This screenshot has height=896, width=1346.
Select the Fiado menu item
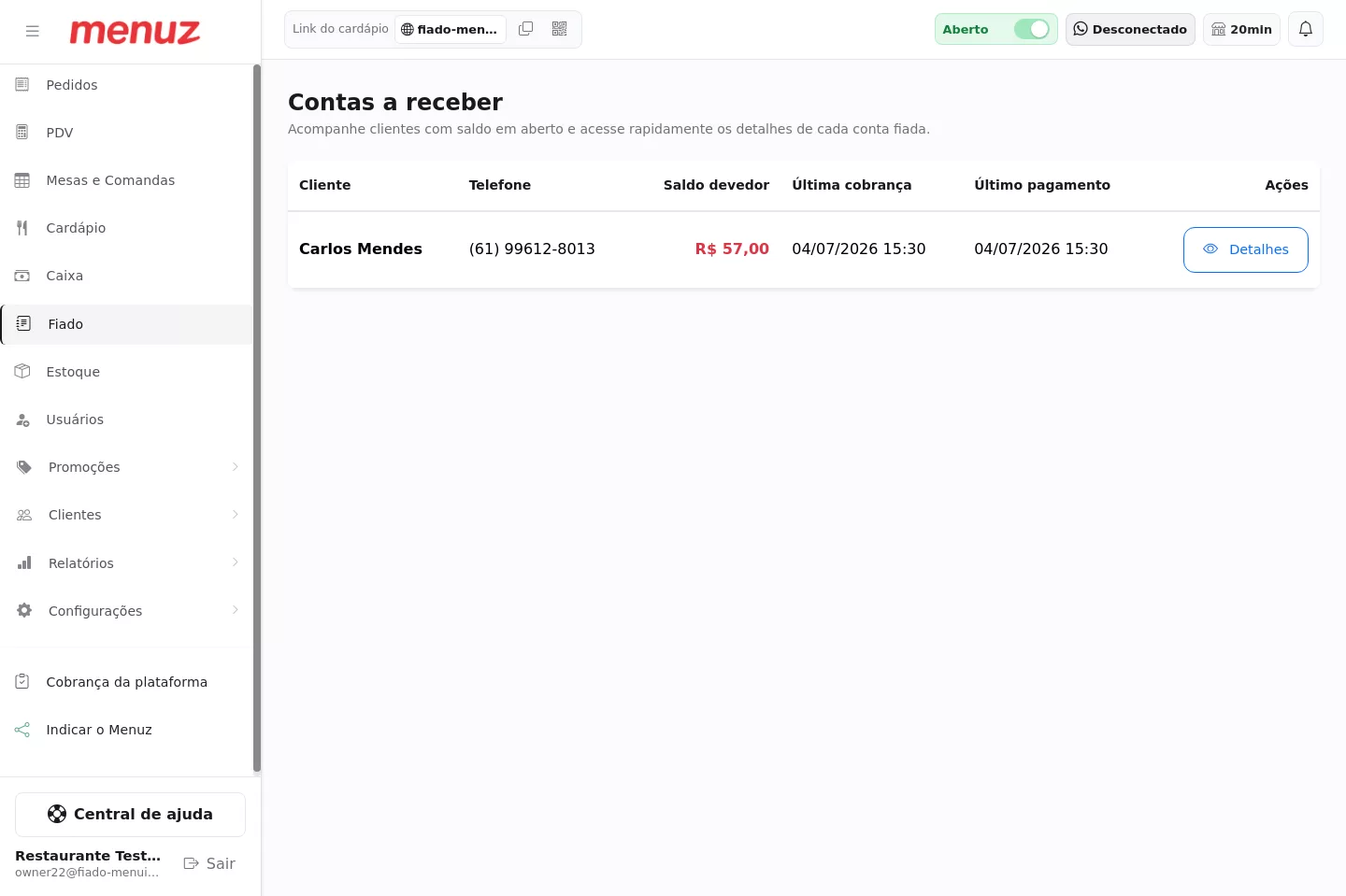[127, 324]
